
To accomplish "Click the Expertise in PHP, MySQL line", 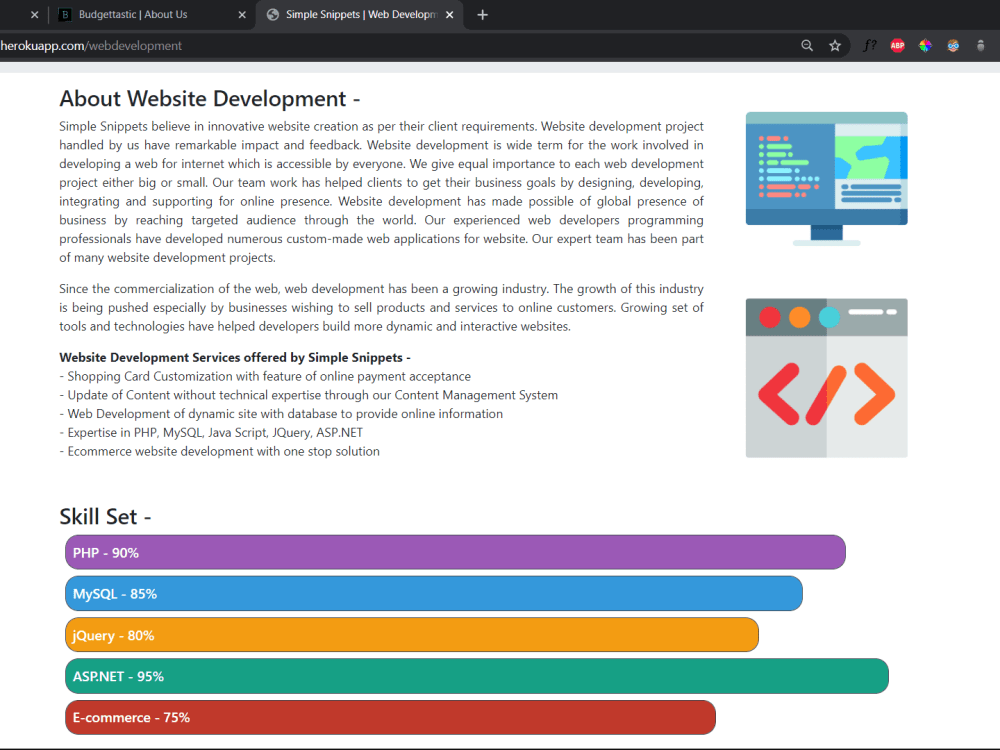I will 211,432.
